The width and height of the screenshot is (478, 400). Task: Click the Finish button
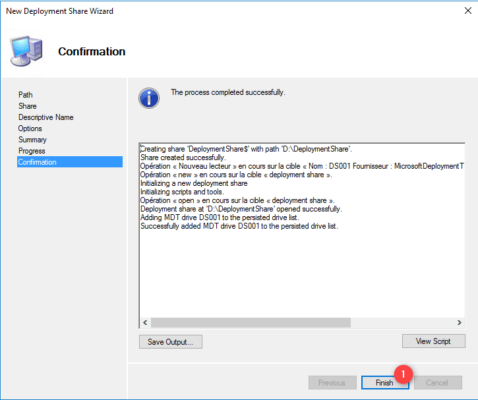click(x=385, y=382)
